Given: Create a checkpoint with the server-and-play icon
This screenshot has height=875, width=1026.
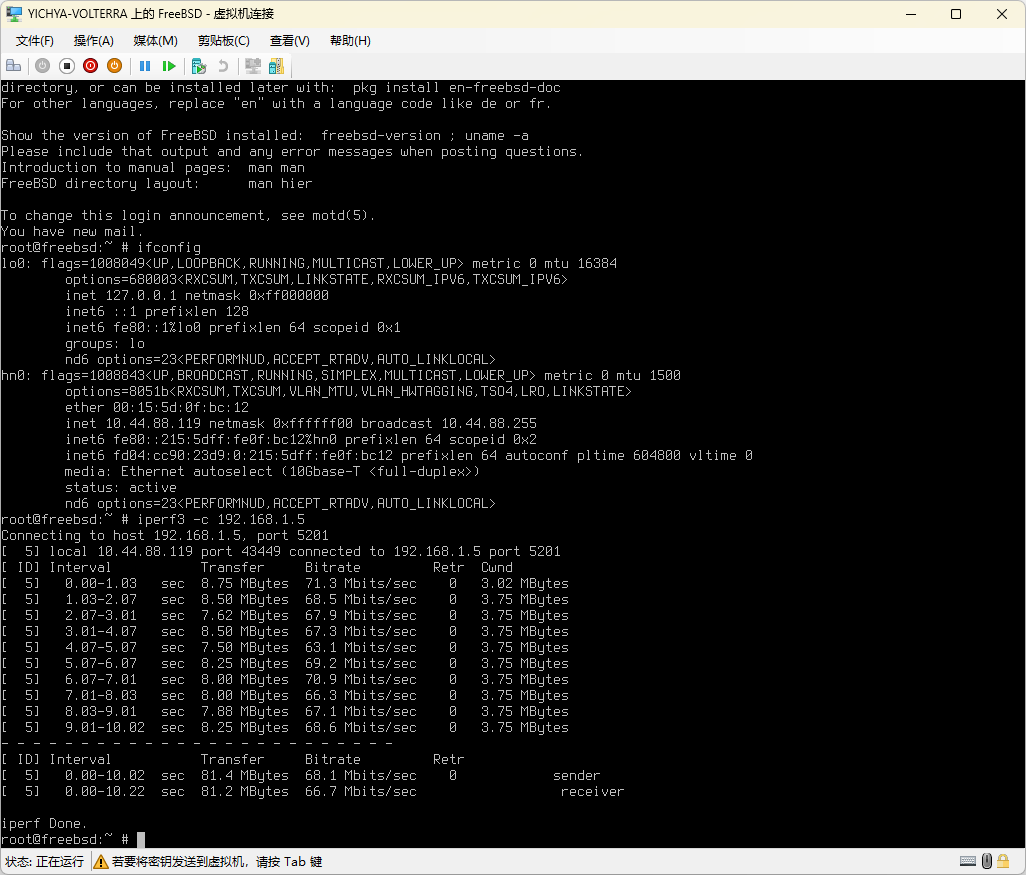Looking at the screenshot, I should (x=199, y=65).
